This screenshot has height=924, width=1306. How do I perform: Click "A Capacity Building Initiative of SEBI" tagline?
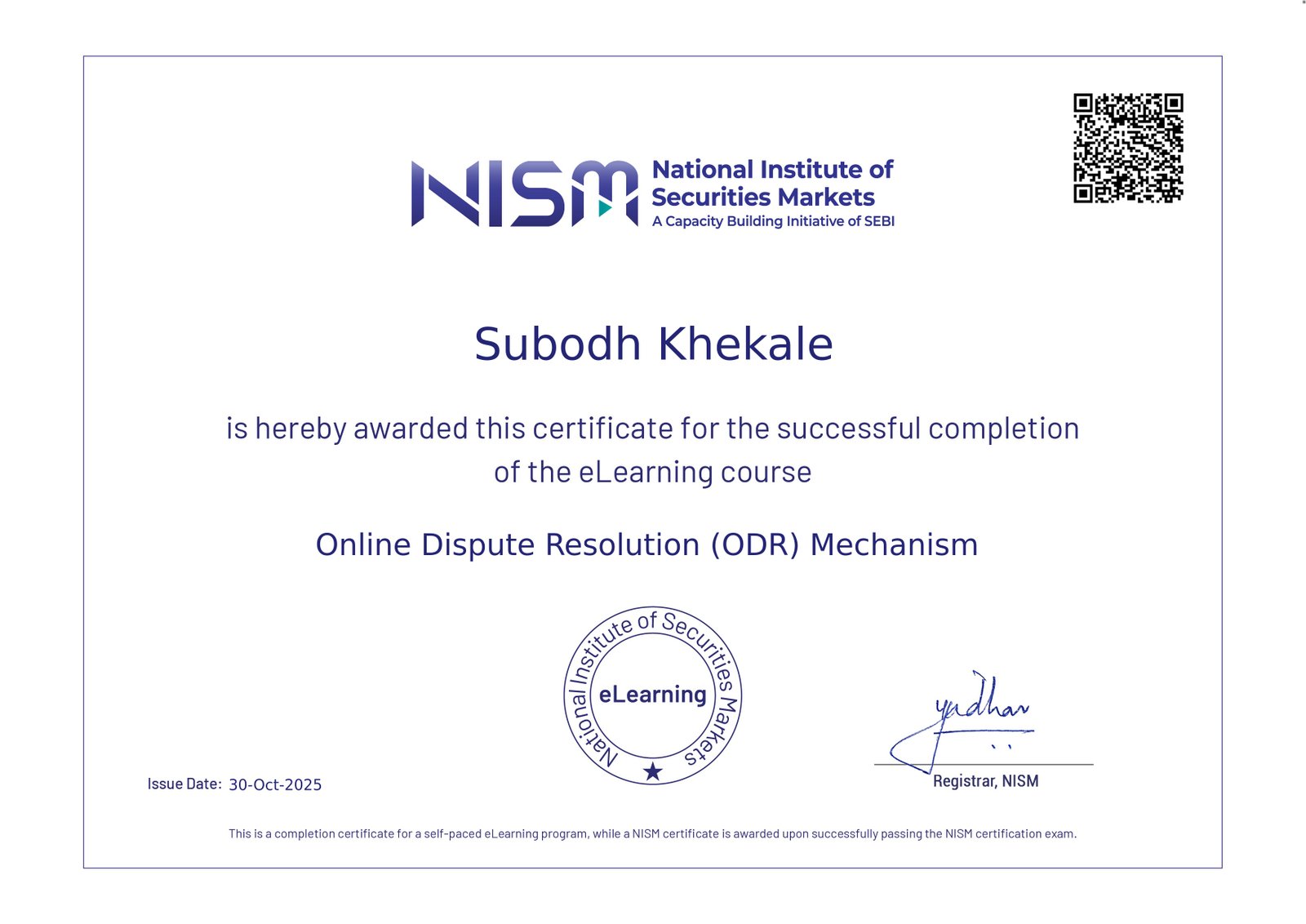[773, 221]
